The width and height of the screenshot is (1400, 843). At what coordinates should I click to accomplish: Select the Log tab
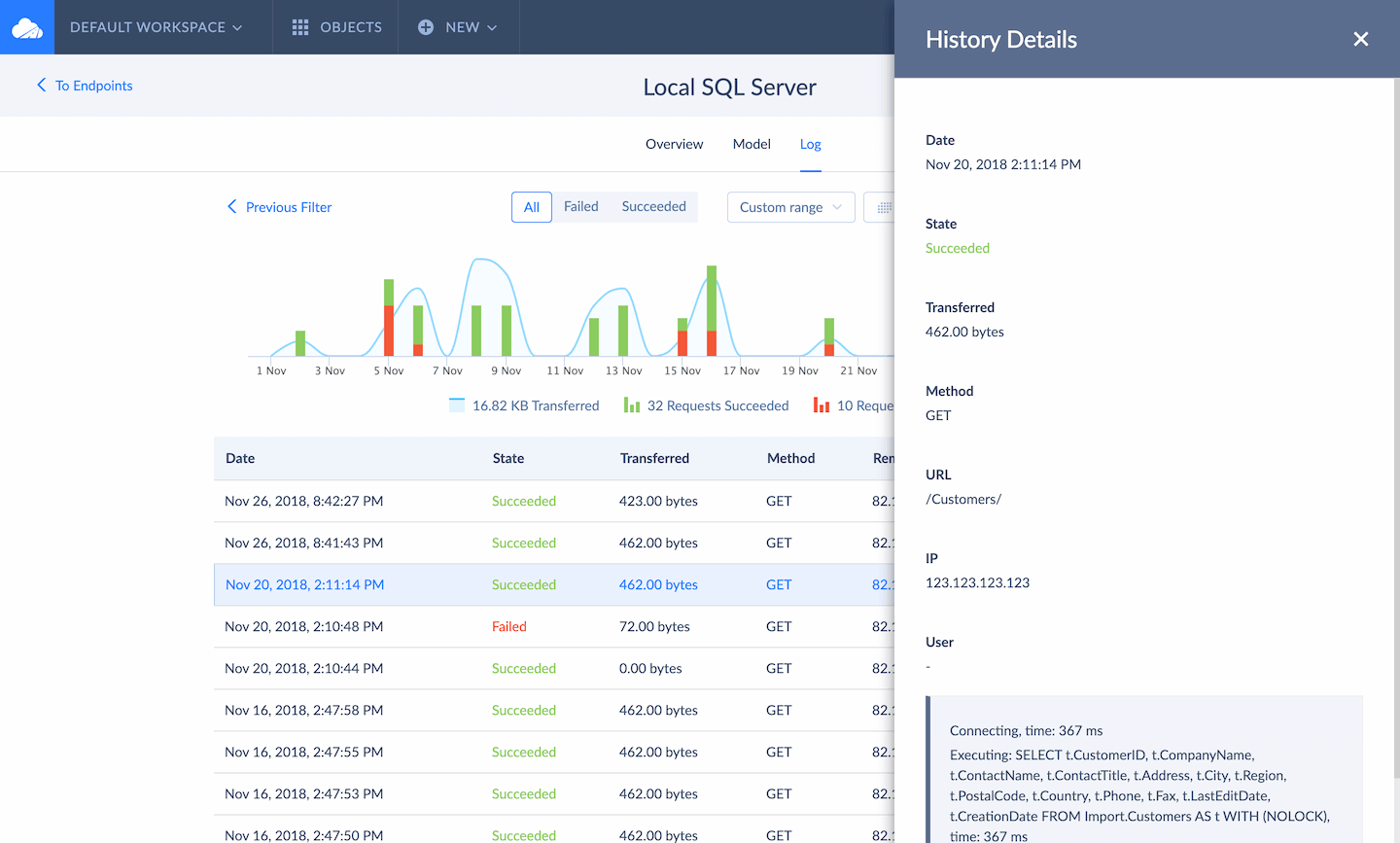tap(811, 144)
